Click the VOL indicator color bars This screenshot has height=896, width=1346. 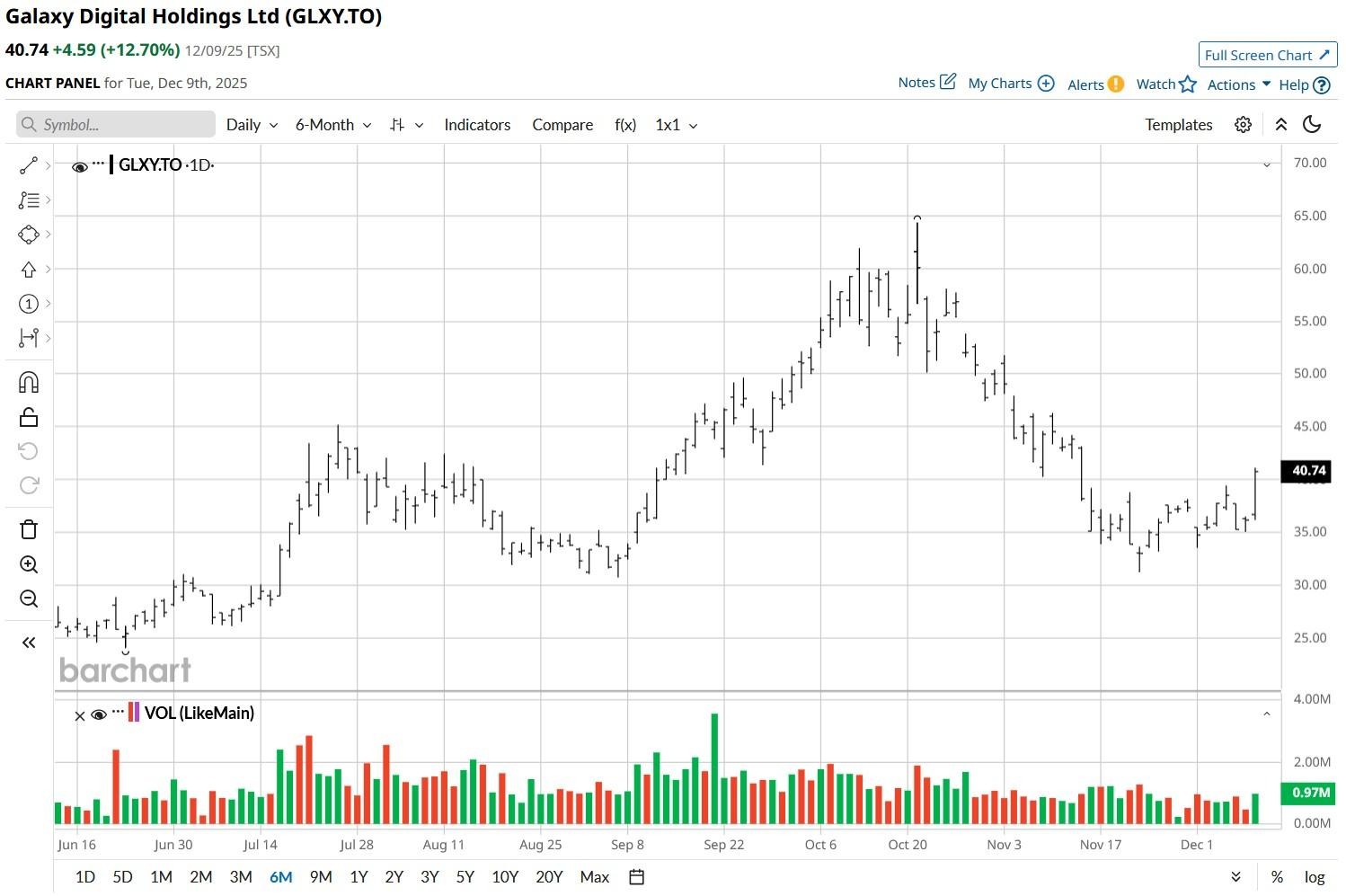pos(134,713)
